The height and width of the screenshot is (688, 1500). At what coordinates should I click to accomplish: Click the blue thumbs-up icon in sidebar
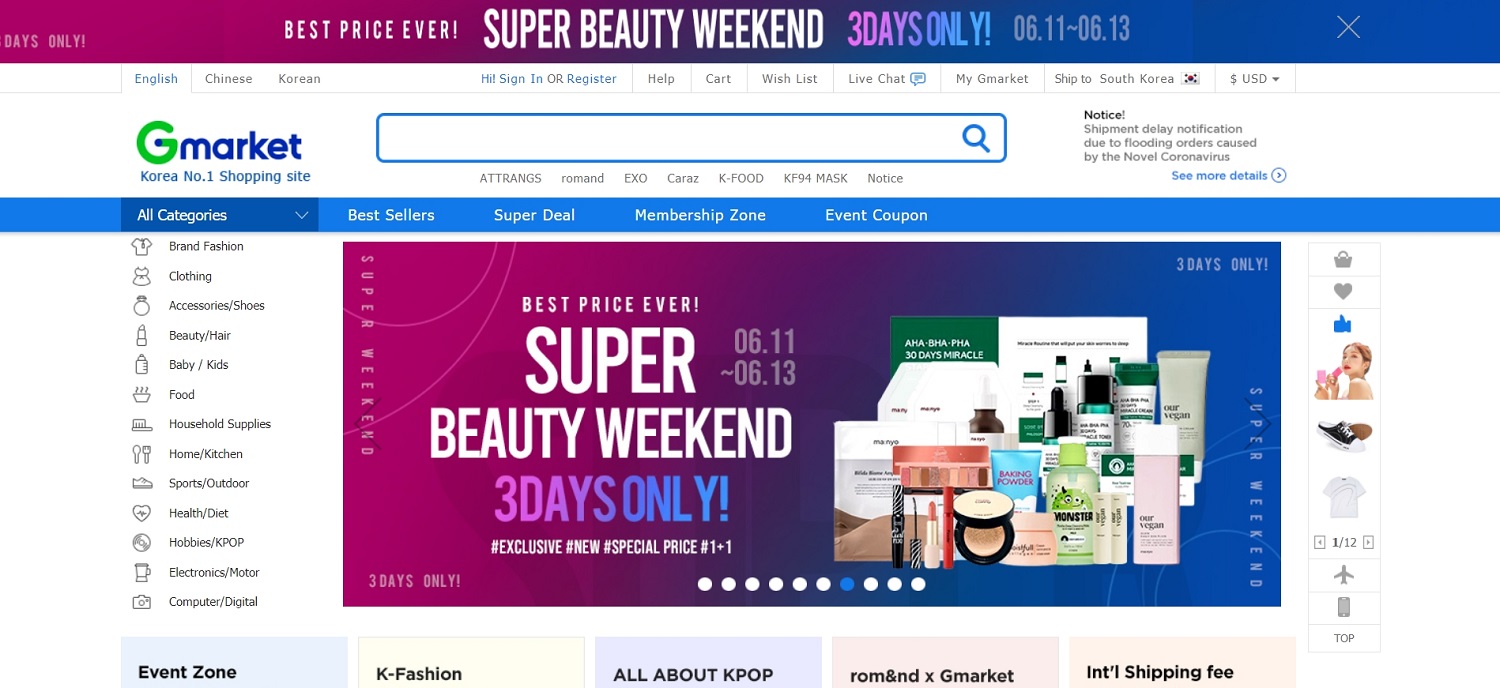click(1343, 324)
